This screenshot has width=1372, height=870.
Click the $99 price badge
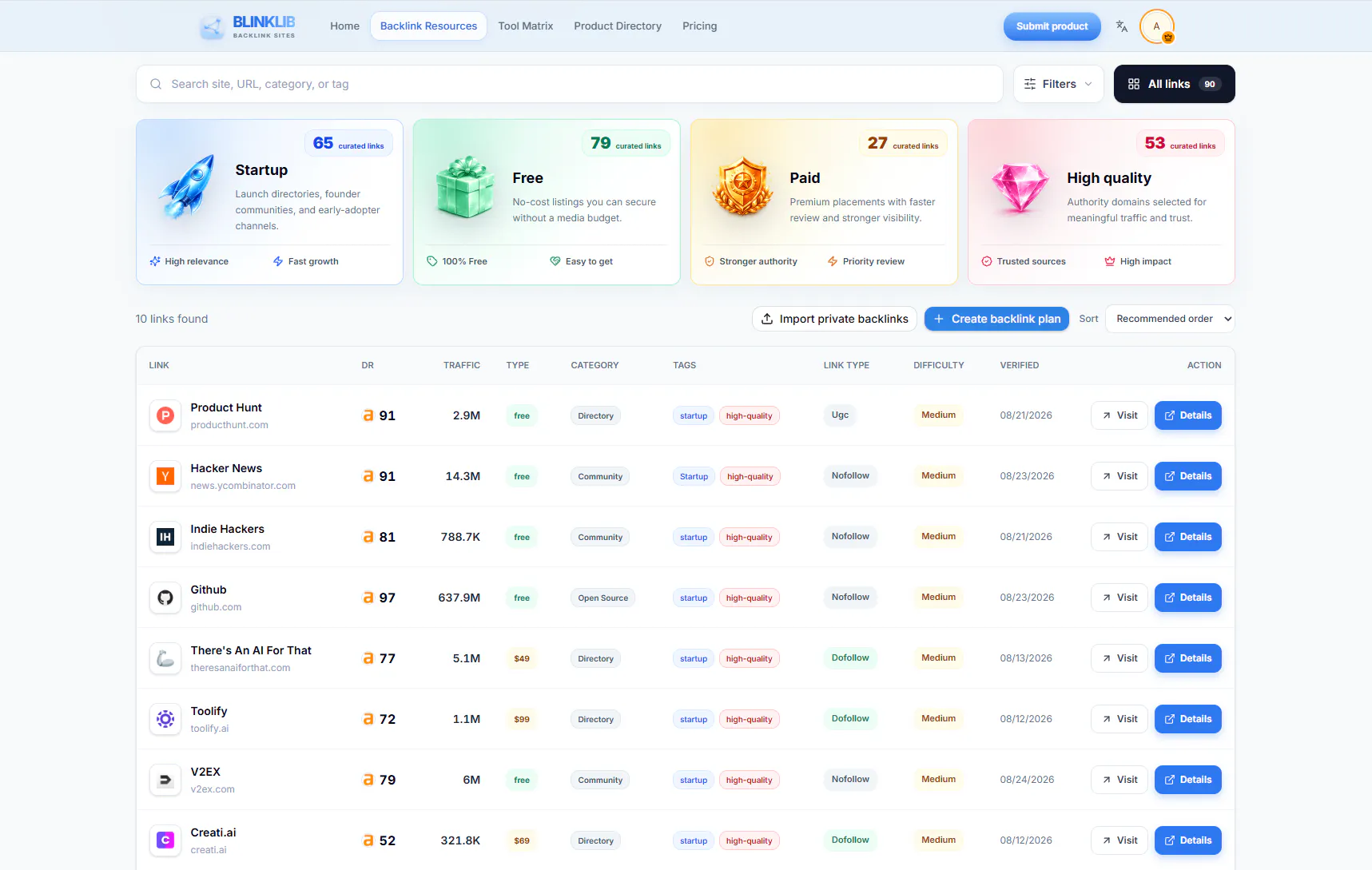point(522,719)
